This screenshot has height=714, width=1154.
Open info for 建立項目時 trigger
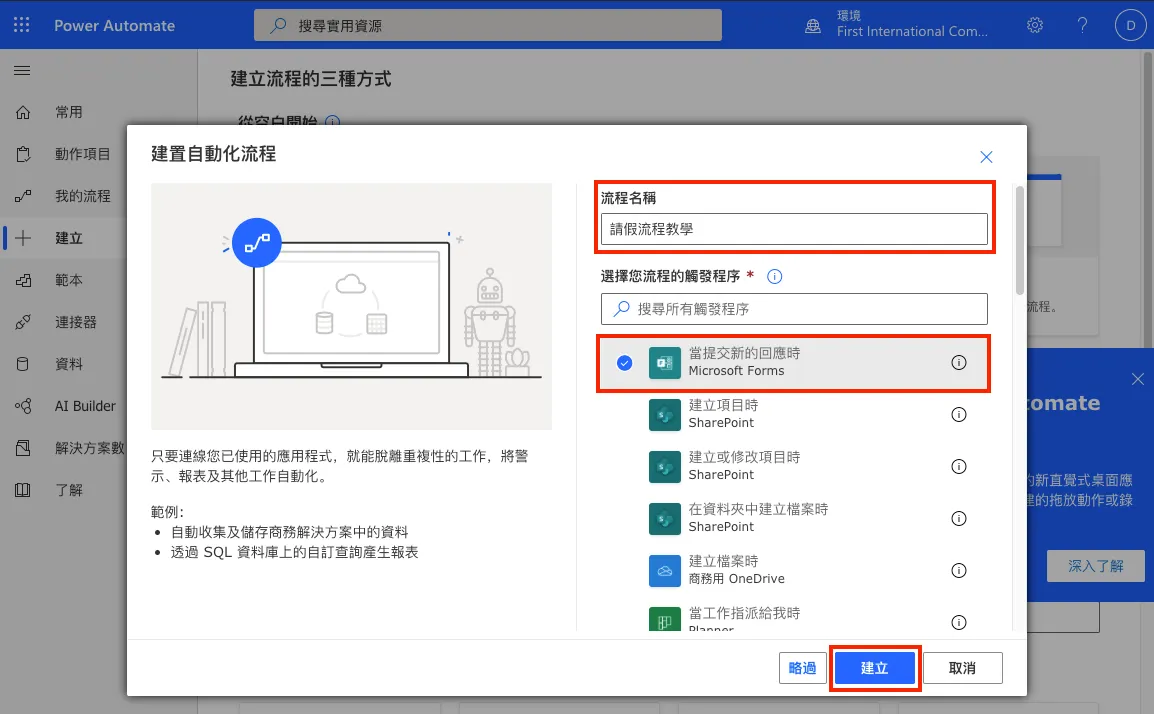[x=958, y=414]
